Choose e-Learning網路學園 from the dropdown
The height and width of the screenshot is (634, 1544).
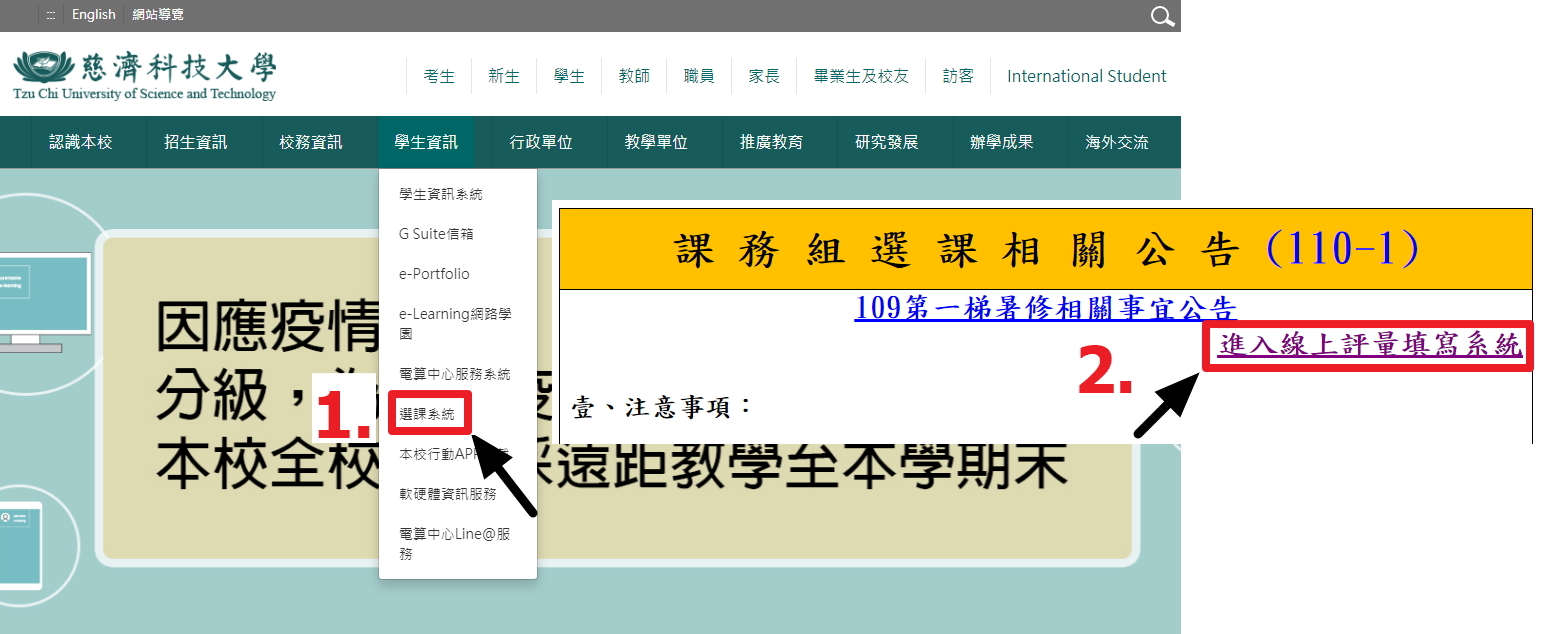coord(455,324)
